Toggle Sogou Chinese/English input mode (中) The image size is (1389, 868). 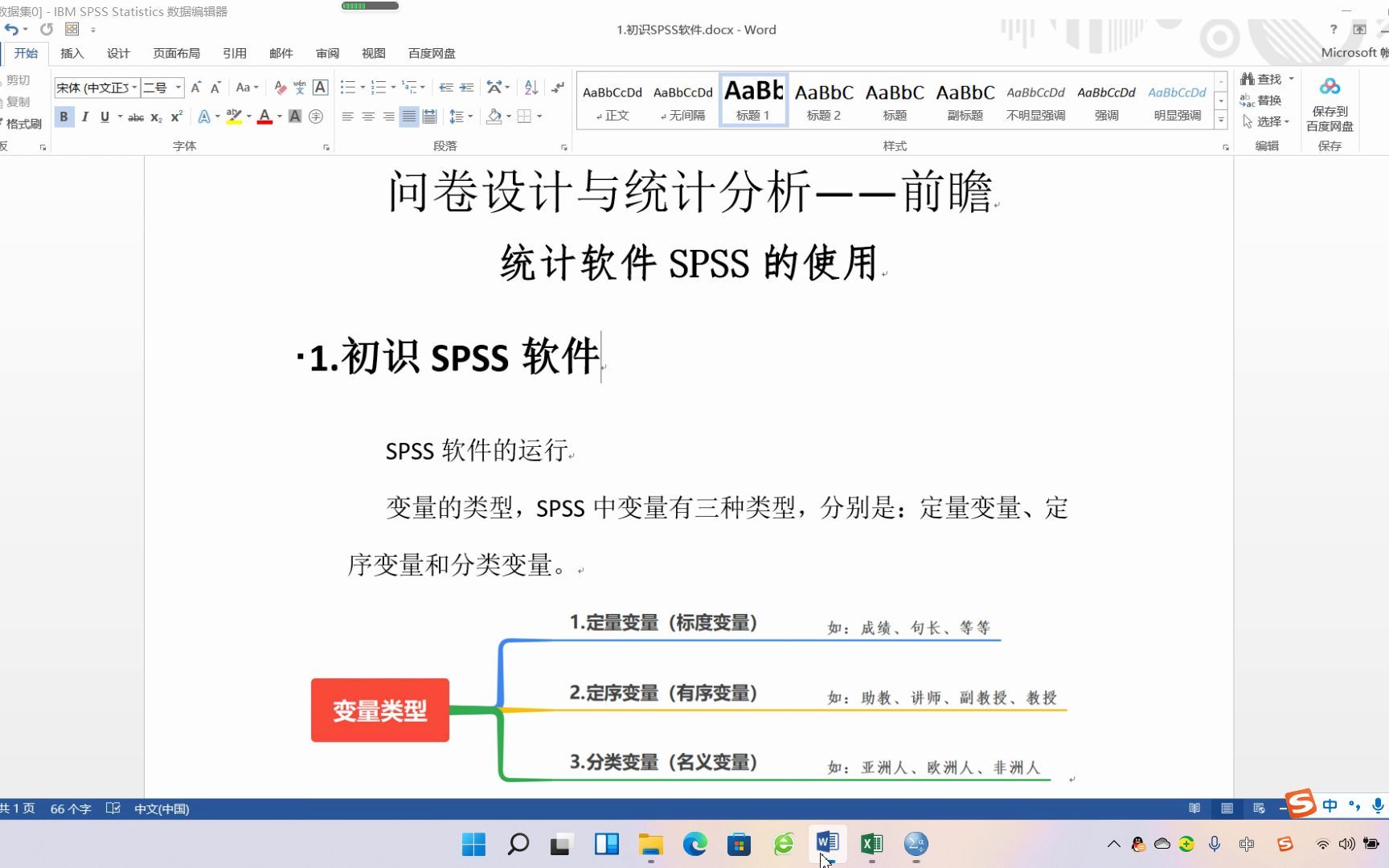click(1330, 805)
